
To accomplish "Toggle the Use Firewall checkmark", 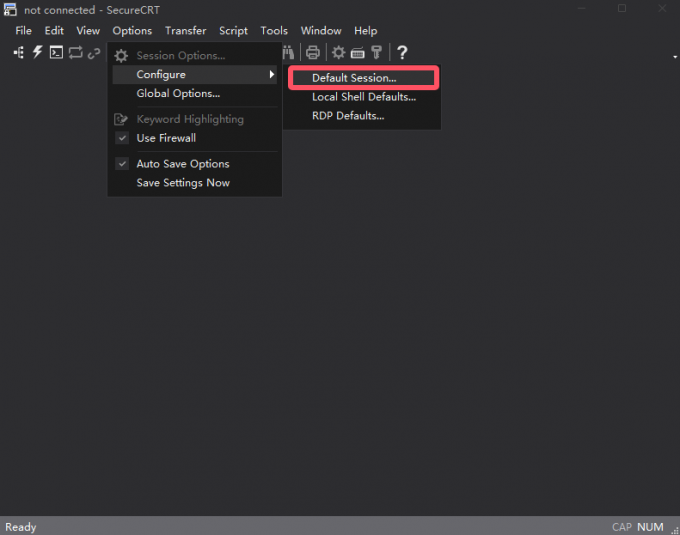I will click(122, 138).
